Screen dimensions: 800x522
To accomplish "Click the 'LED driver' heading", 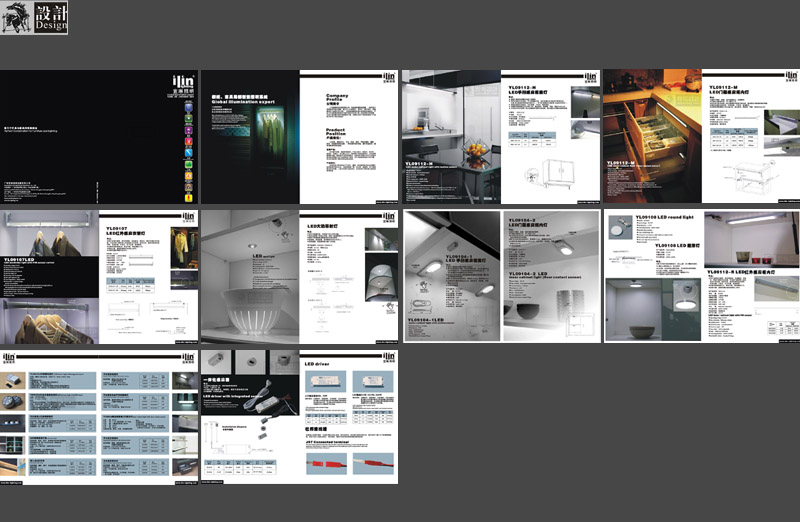I will pos(317,364).
